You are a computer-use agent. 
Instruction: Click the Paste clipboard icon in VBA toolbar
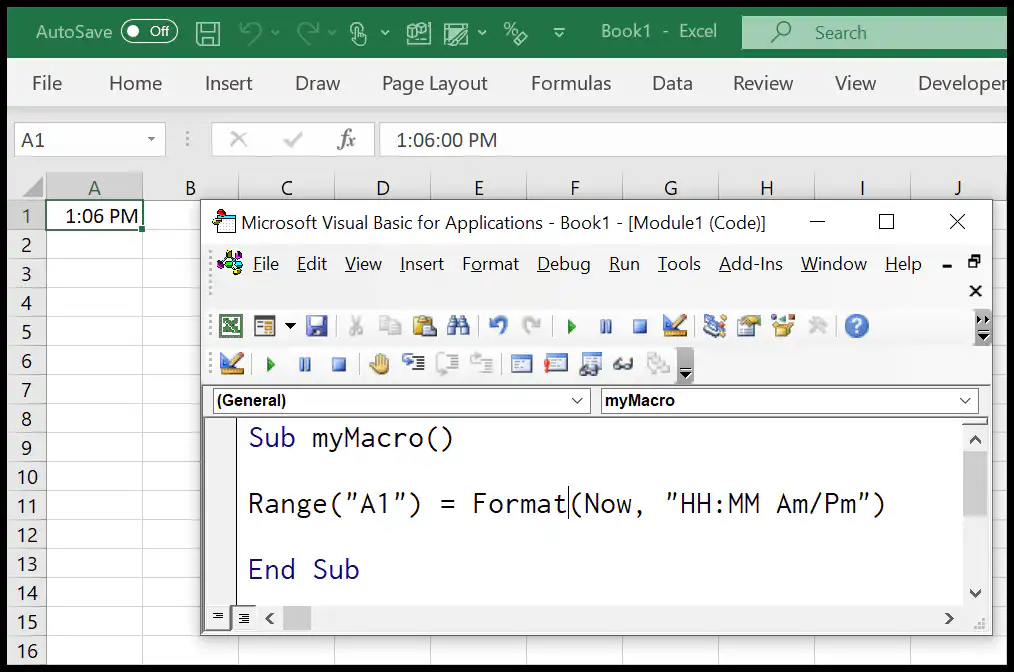pos(424,326)
